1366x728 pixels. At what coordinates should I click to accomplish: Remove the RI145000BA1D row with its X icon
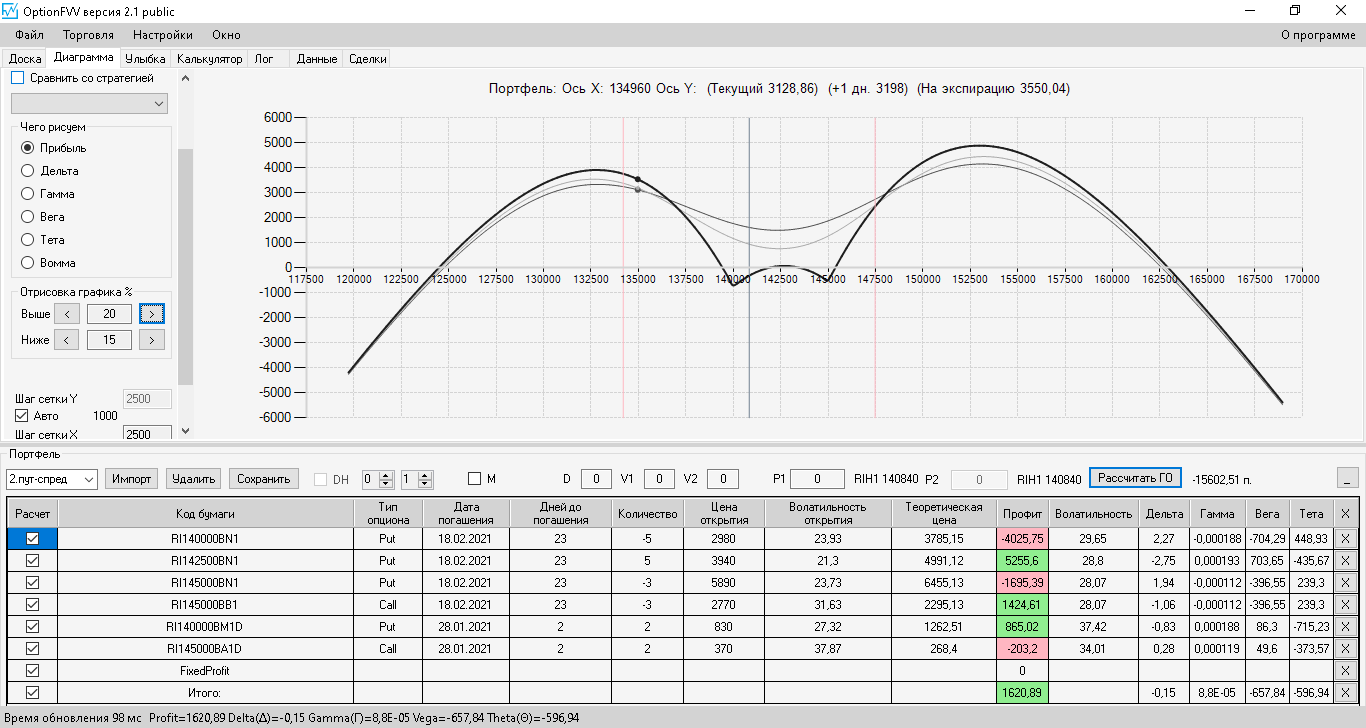click(1344, 649)
